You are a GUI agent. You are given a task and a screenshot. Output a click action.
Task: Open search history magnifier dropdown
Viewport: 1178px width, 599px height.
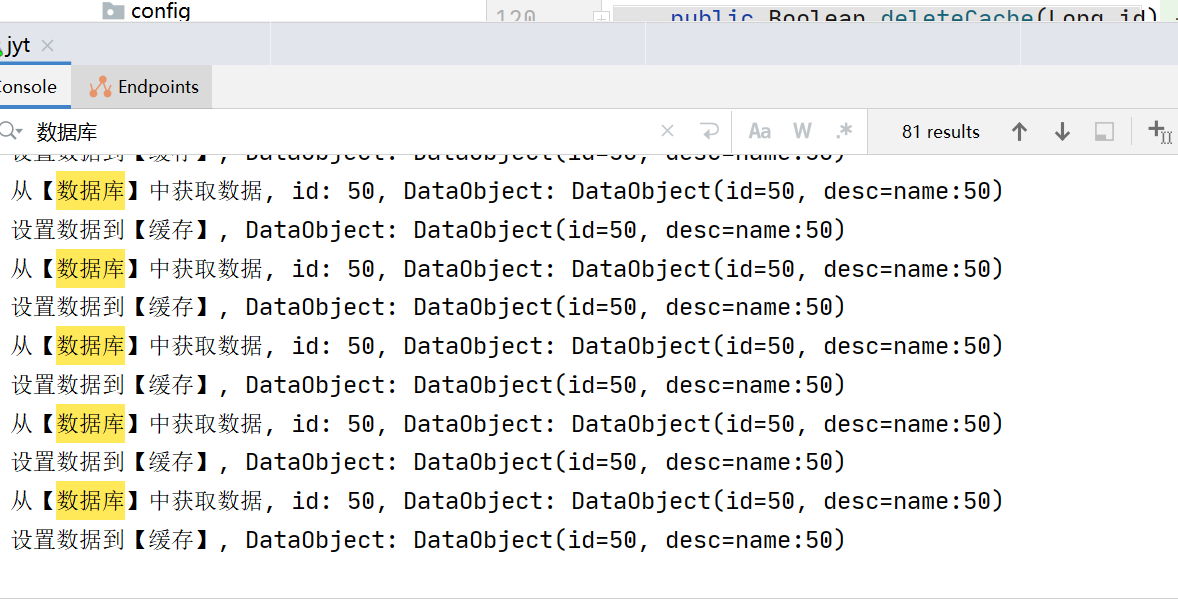coord(11,132)
